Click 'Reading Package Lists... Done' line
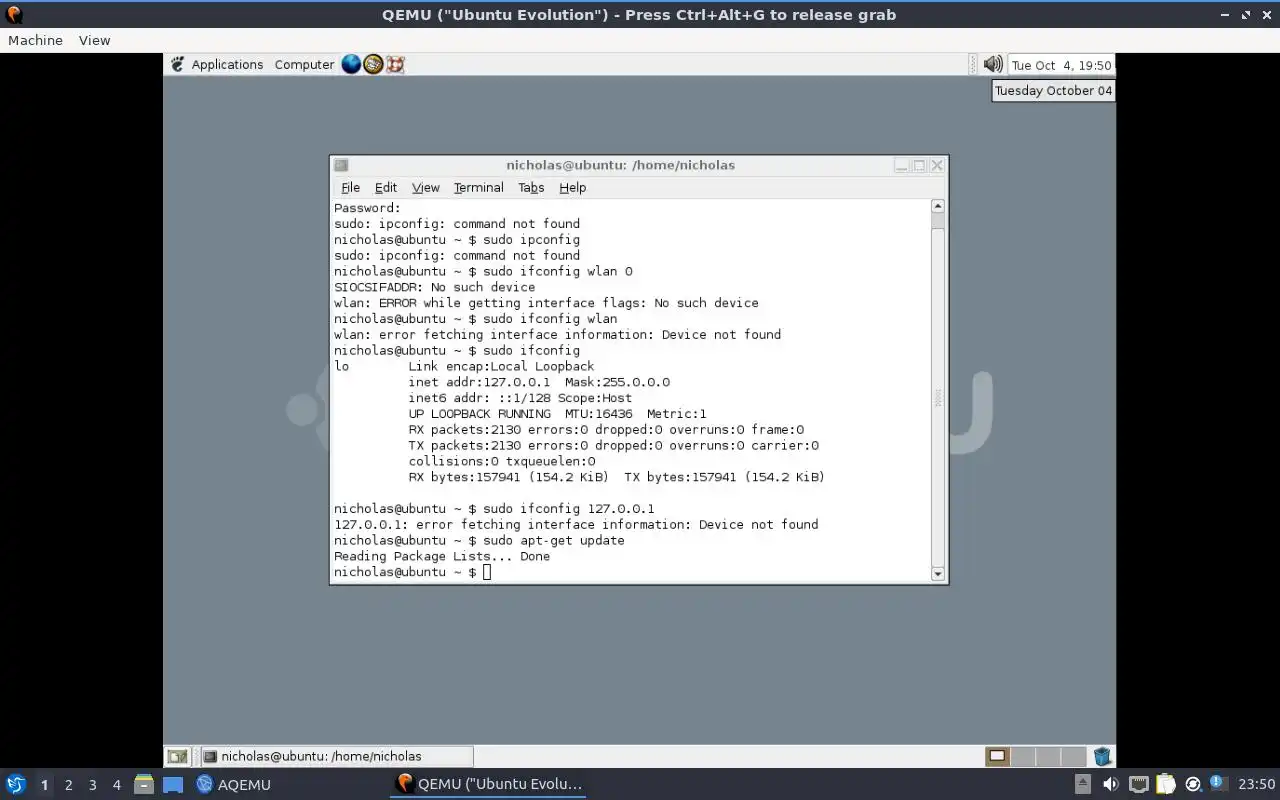 coord(442,556)
